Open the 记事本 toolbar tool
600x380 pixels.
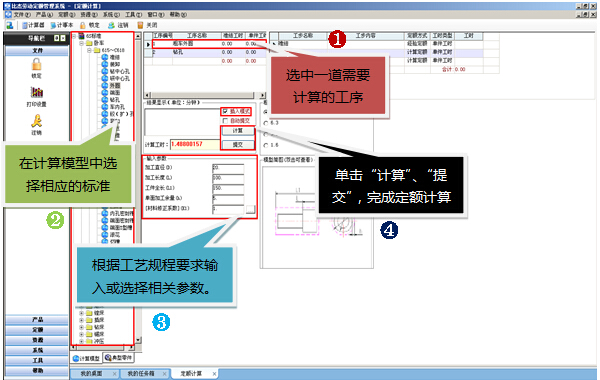(x=61, y=25)
